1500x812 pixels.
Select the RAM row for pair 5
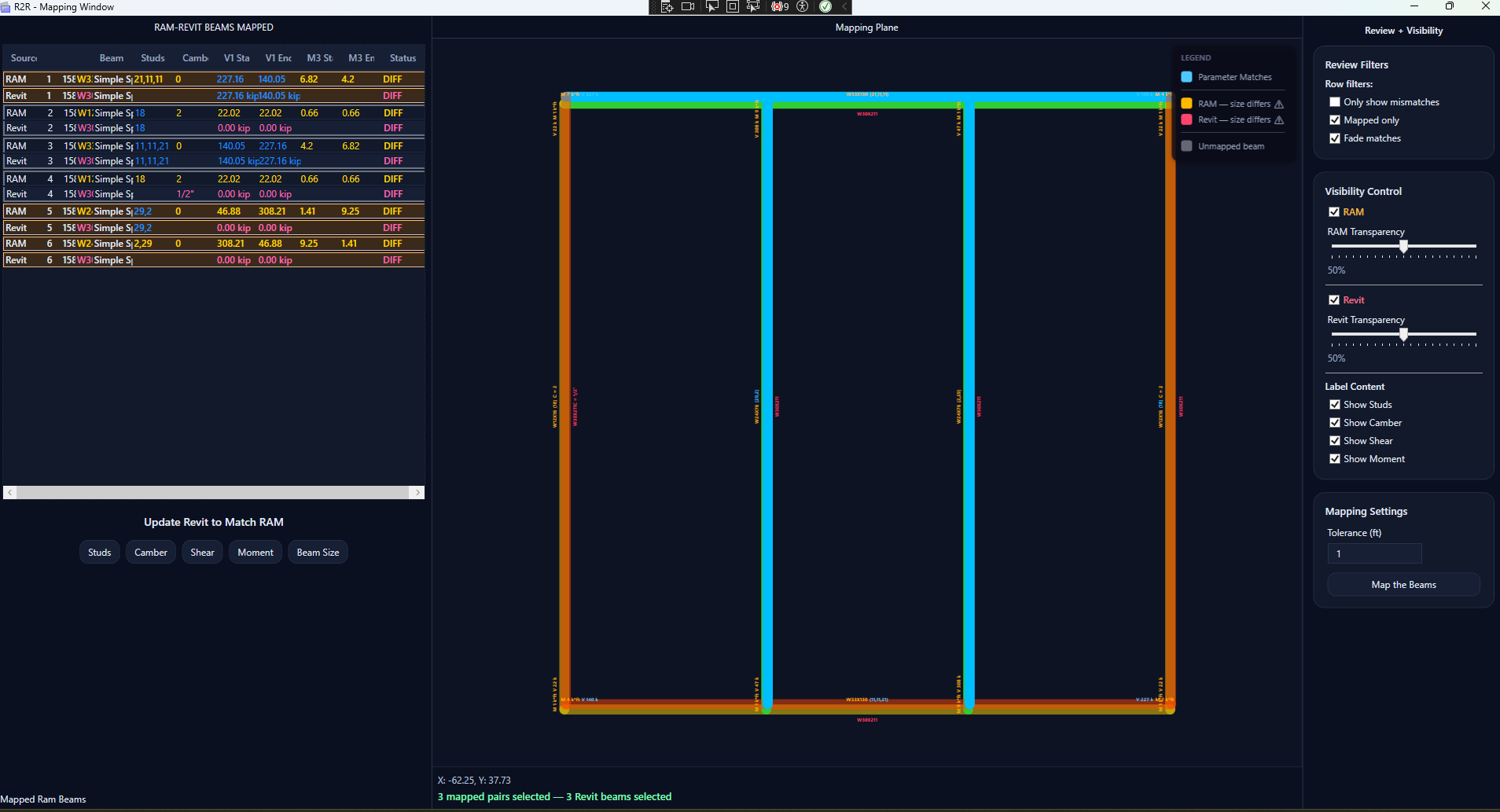click(x=214, y=211)
